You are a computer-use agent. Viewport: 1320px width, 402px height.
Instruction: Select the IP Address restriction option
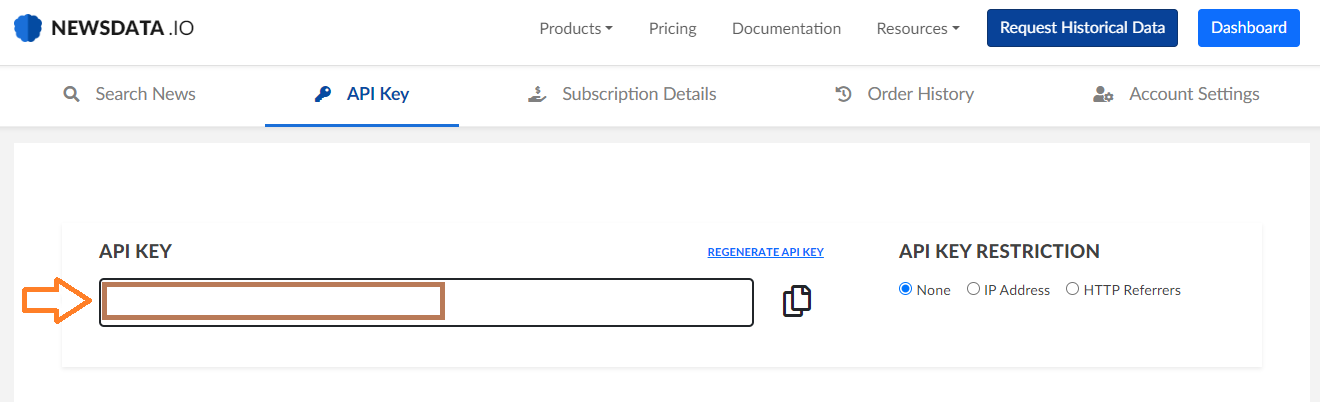[973, 289]
